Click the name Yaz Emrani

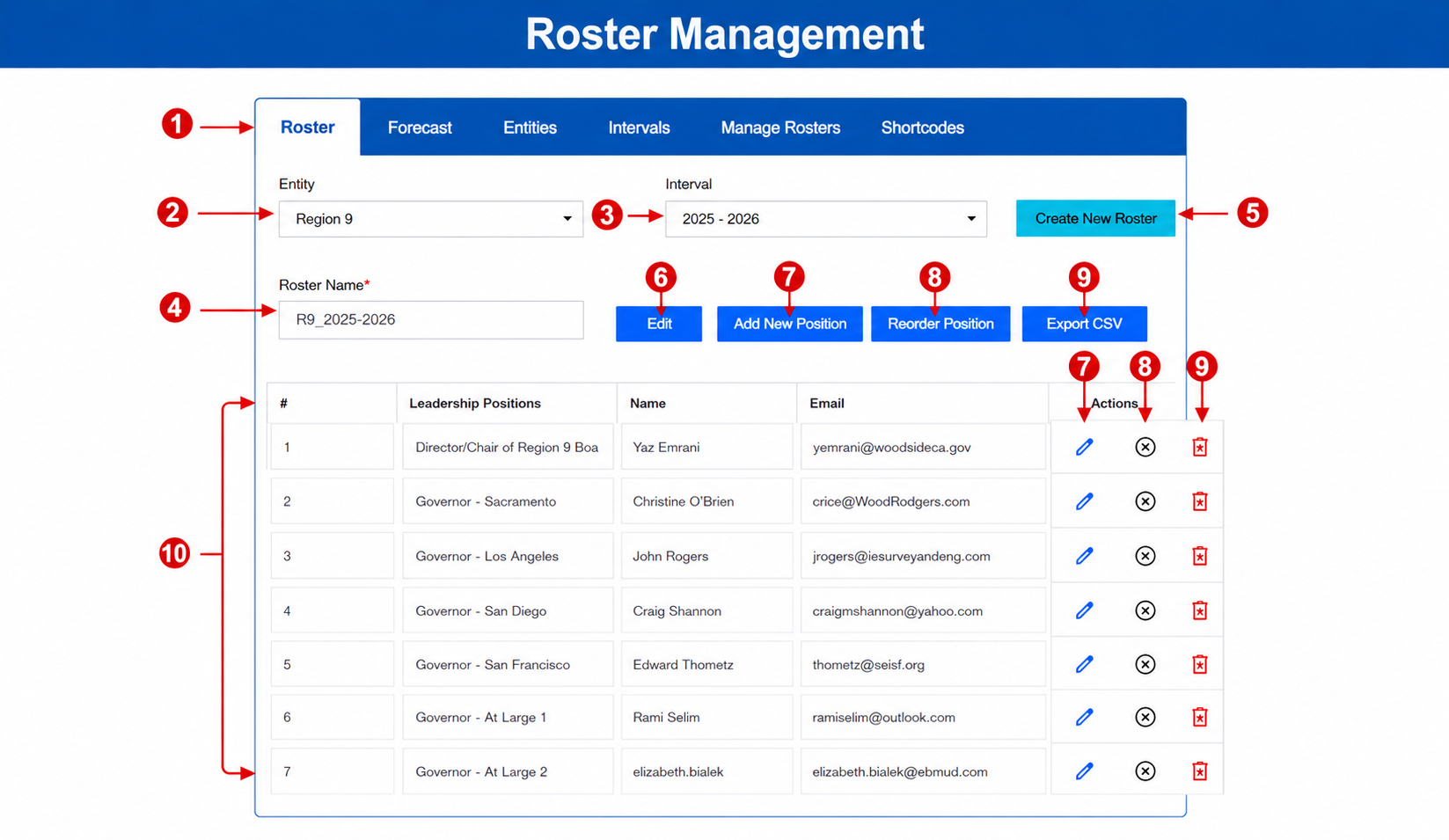tap(666, 447)
